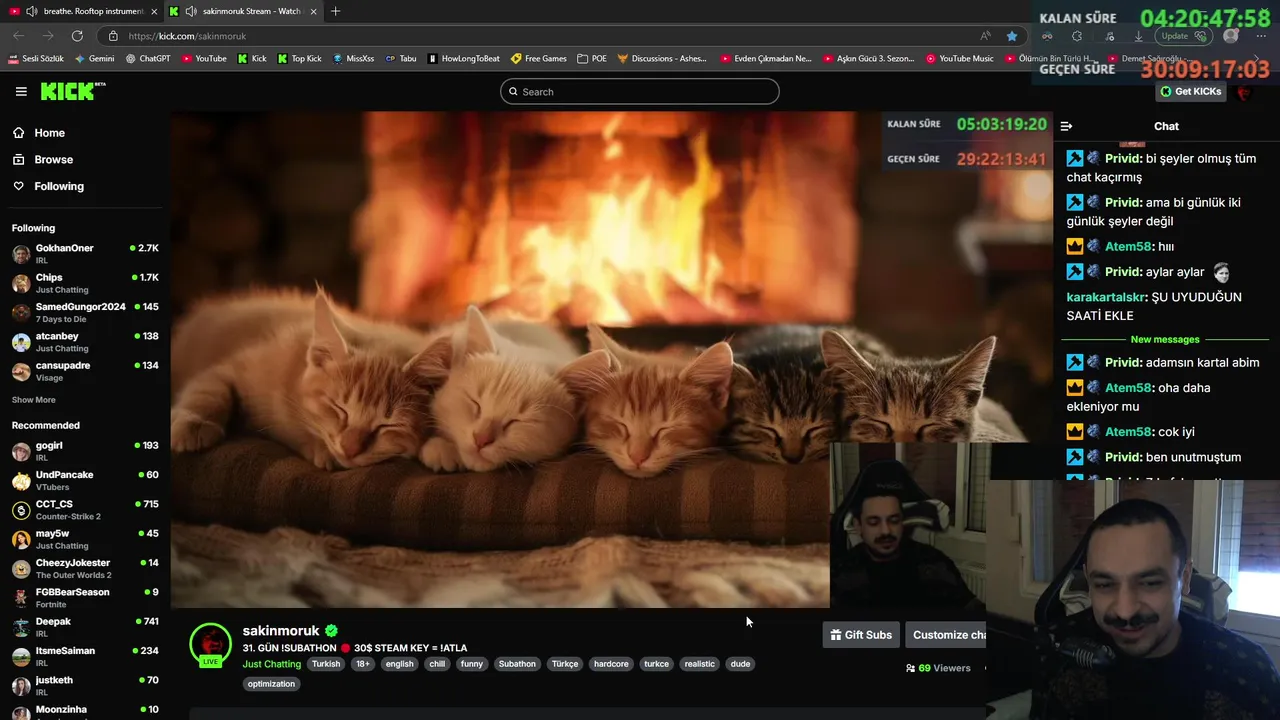Select the 18+ tag
The image size is (1280, 720).
point(363,664)
